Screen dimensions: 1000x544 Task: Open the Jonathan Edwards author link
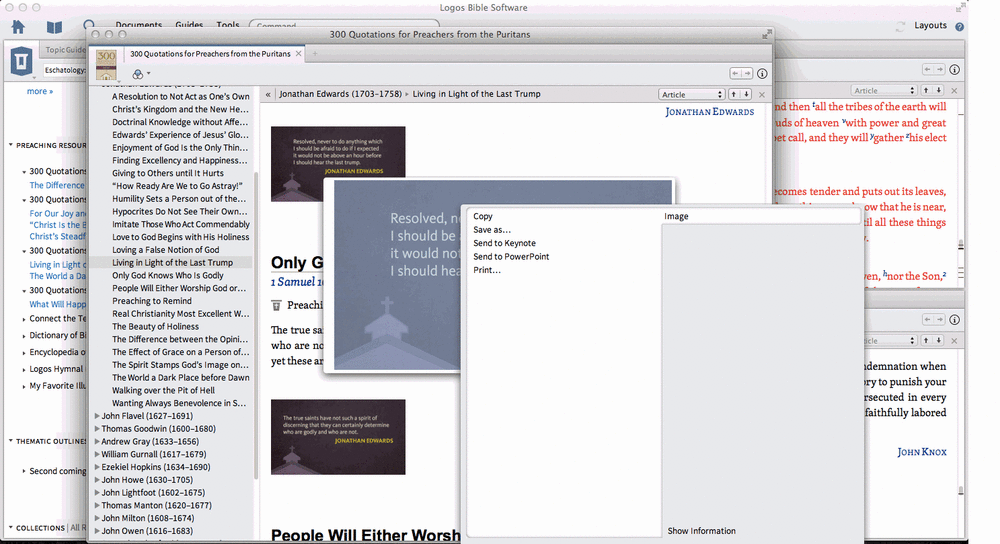click(709, 112)
